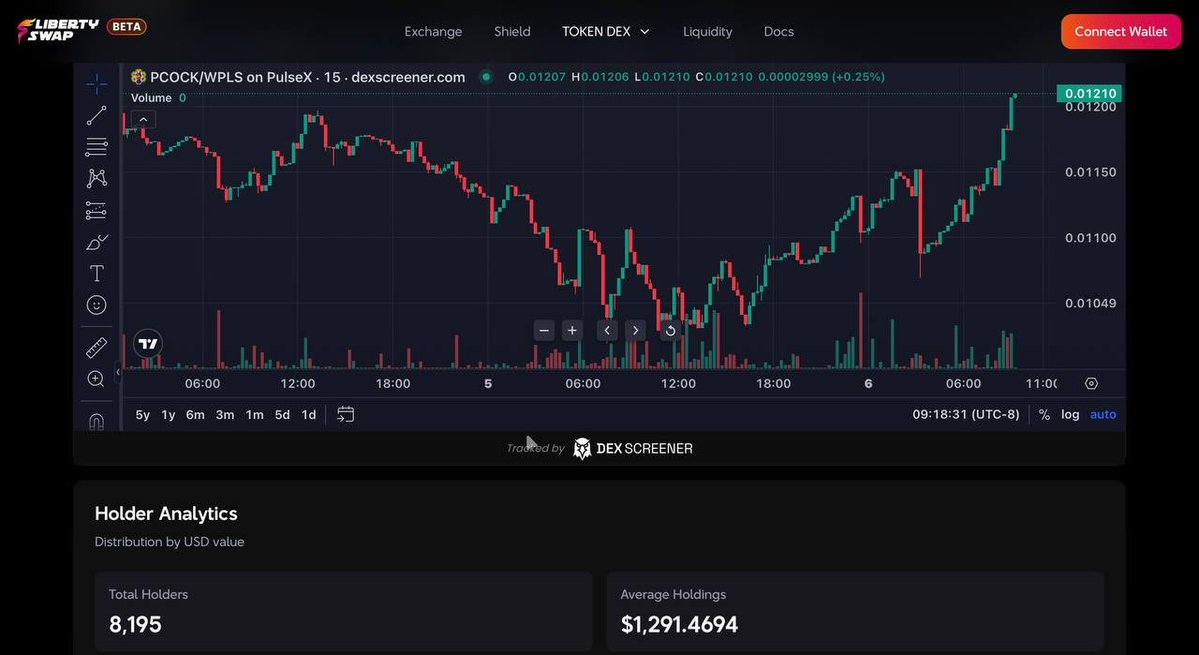Viewport: 1199px width, 655px height.
Task: Select the XABCD pattern tool
Action: (96, 178)
